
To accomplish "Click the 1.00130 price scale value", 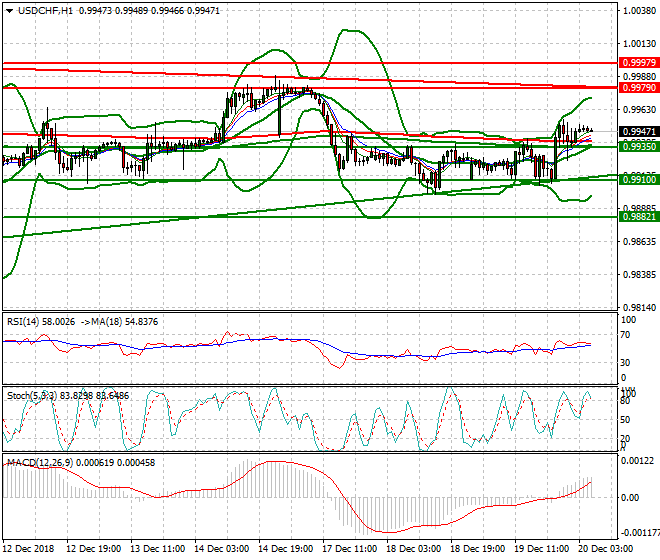I will click(639, 43).
